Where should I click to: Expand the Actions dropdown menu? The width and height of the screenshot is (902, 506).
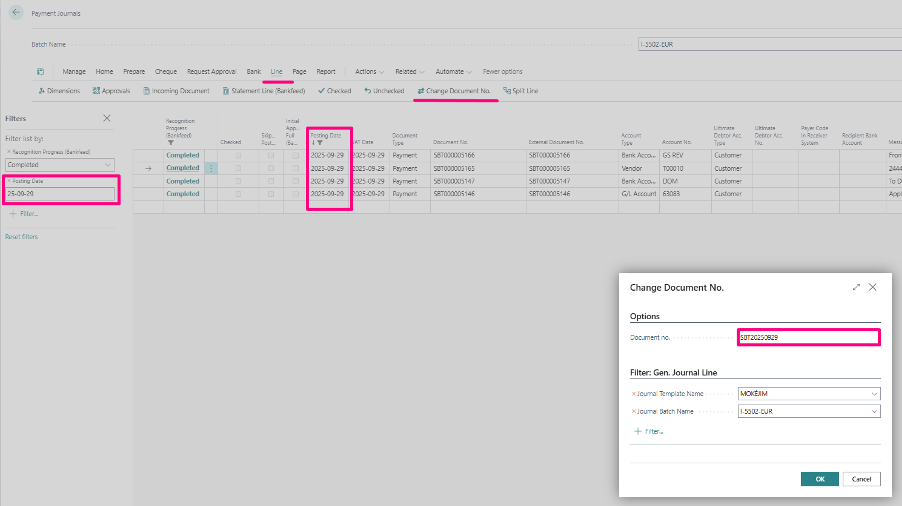[369, 72]
